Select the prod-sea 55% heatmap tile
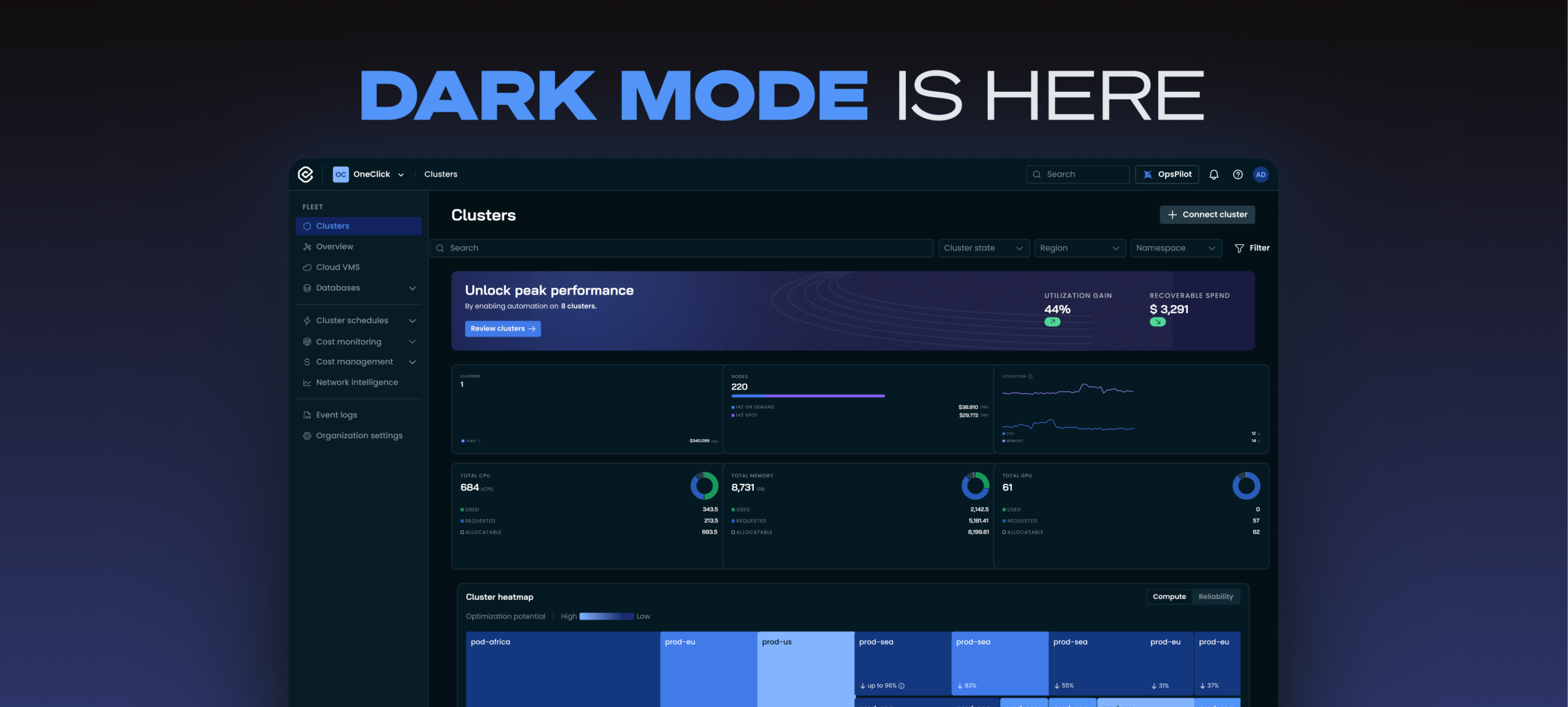The width and height of the screenshot is (1568, 707). click(x=1097, y=664)
